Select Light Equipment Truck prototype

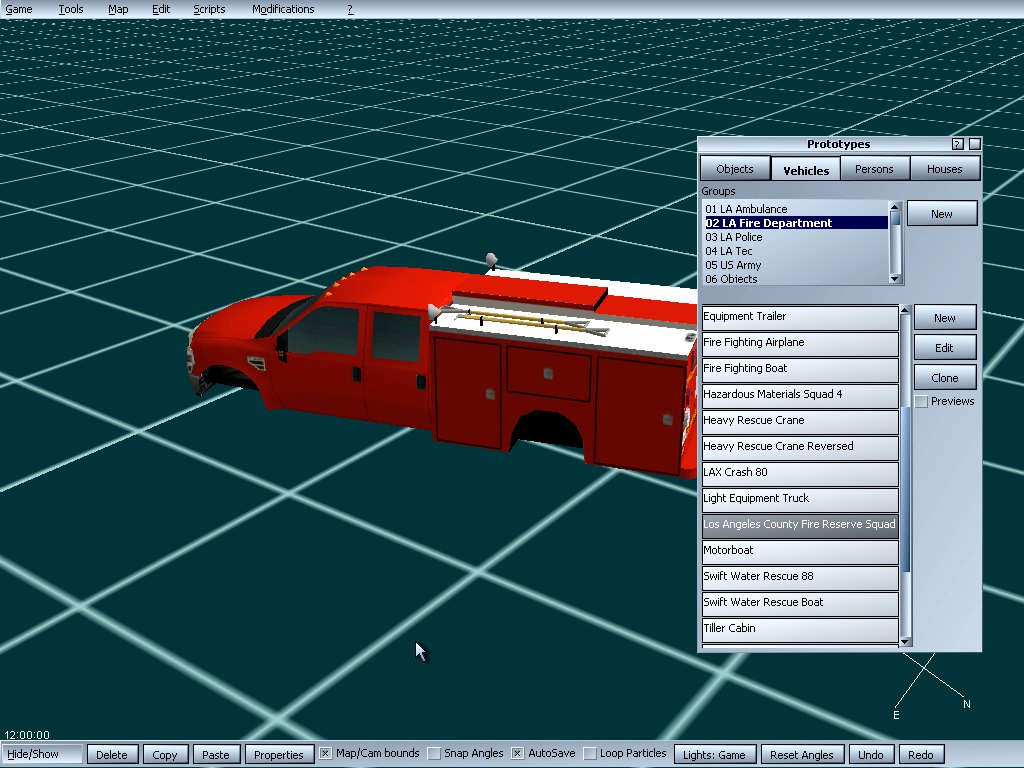(800, 500)
